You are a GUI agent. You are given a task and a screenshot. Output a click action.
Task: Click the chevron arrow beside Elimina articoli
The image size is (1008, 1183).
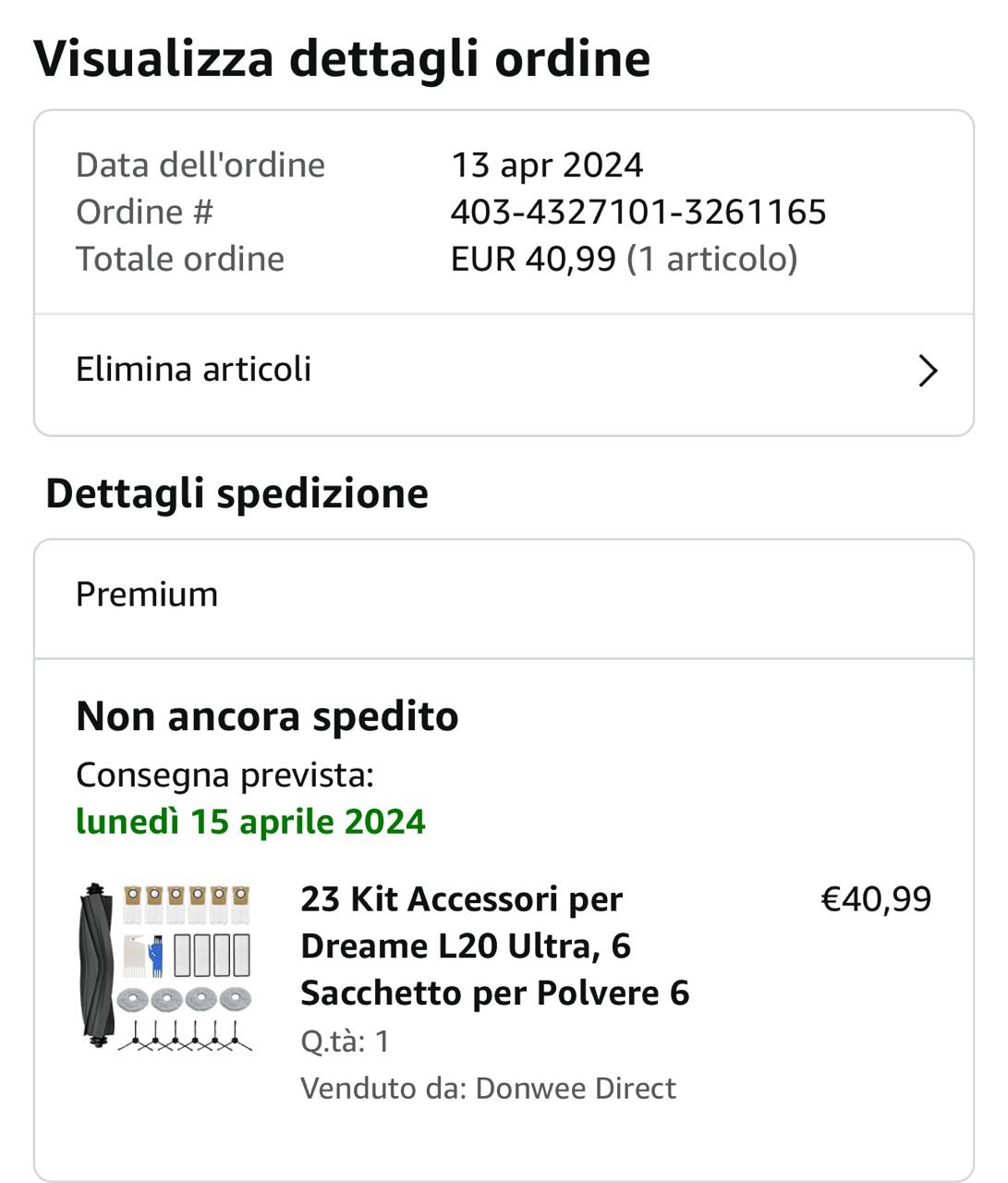point(928,371)
